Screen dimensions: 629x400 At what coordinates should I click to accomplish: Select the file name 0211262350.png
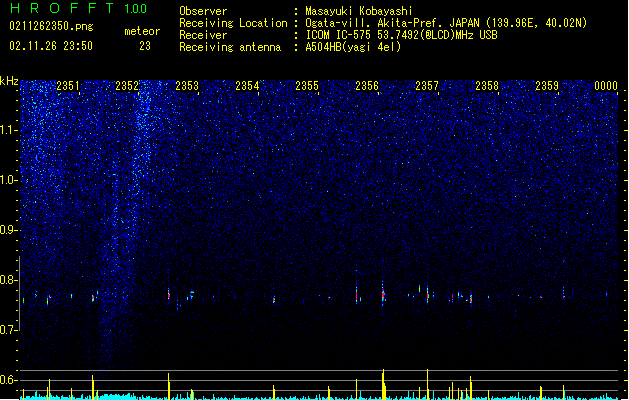(51, 27)
